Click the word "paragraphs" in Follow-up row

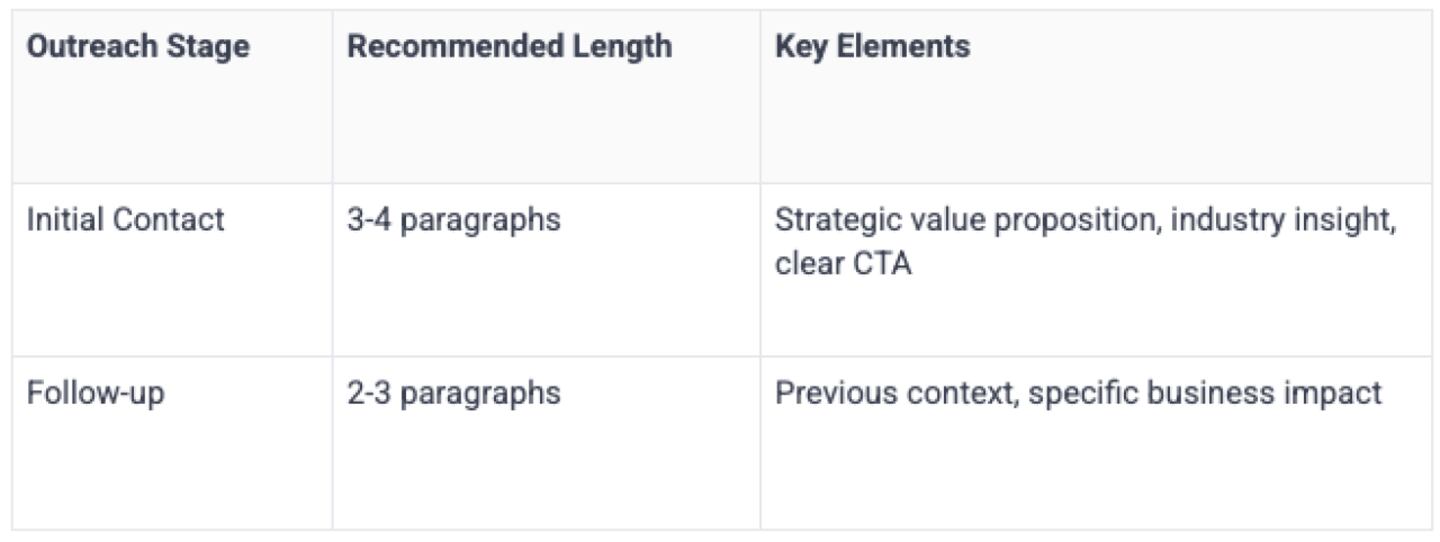(x=480, y=393)
